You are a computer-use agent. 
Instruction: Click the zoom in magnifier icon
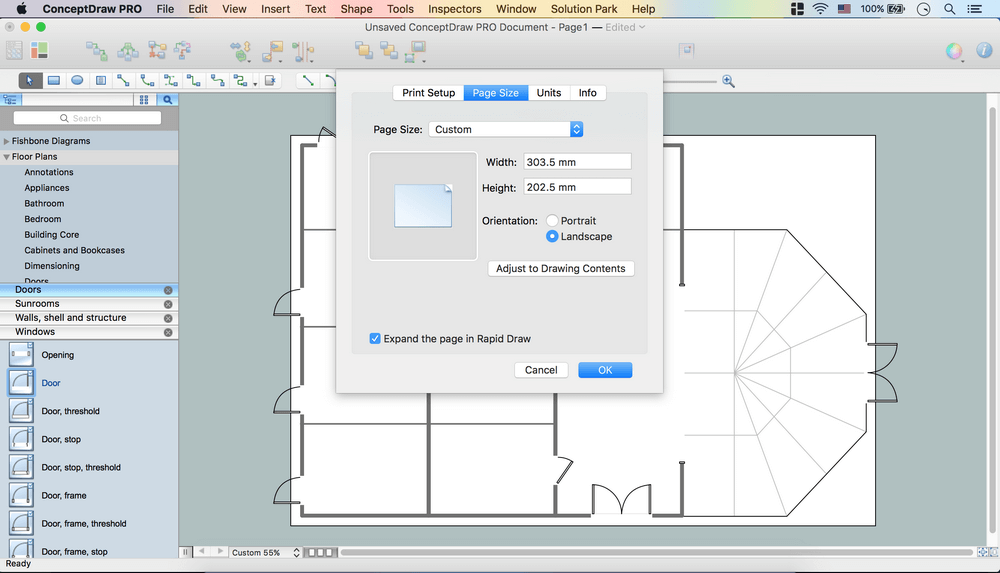pos(729,81)
